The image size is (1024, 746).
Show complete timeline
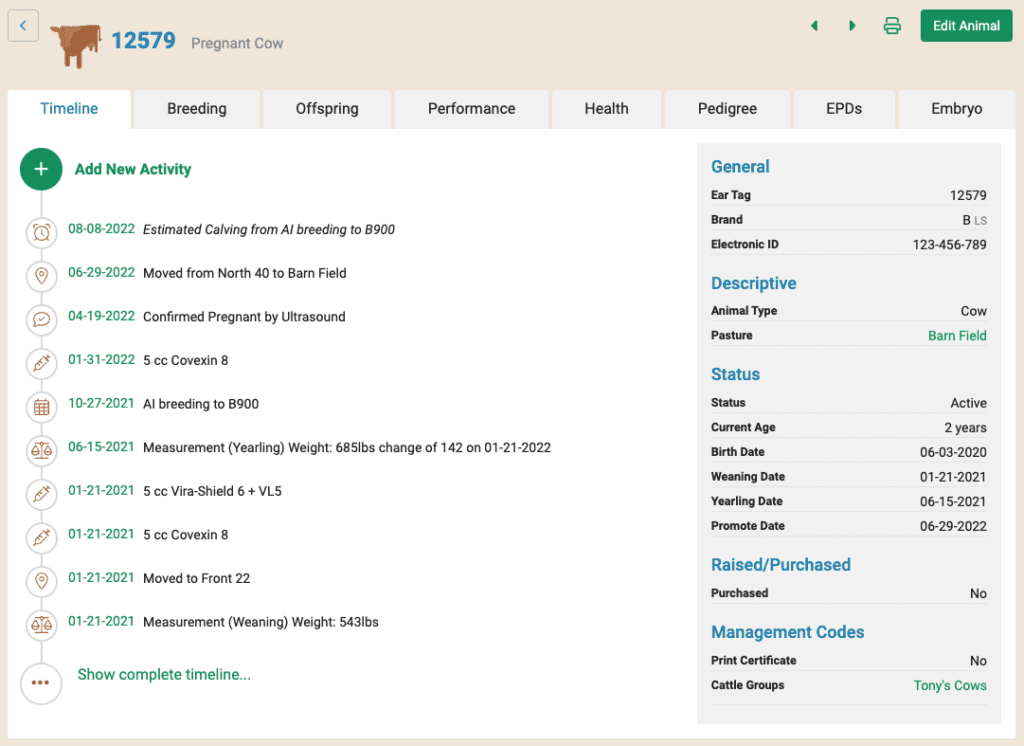[164, 674]
